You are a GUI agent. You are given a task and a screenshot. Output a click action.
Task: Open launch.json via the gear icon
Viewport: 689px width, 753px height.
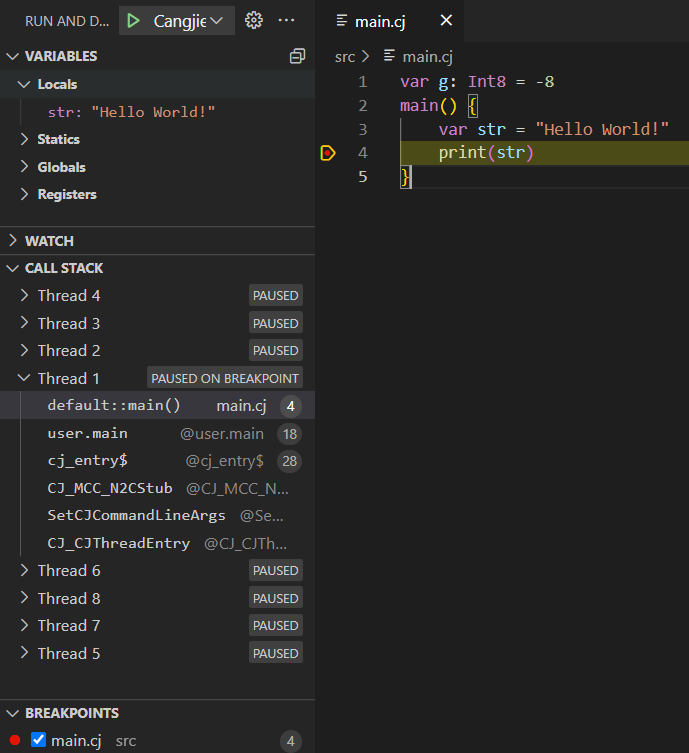(254, 21)
